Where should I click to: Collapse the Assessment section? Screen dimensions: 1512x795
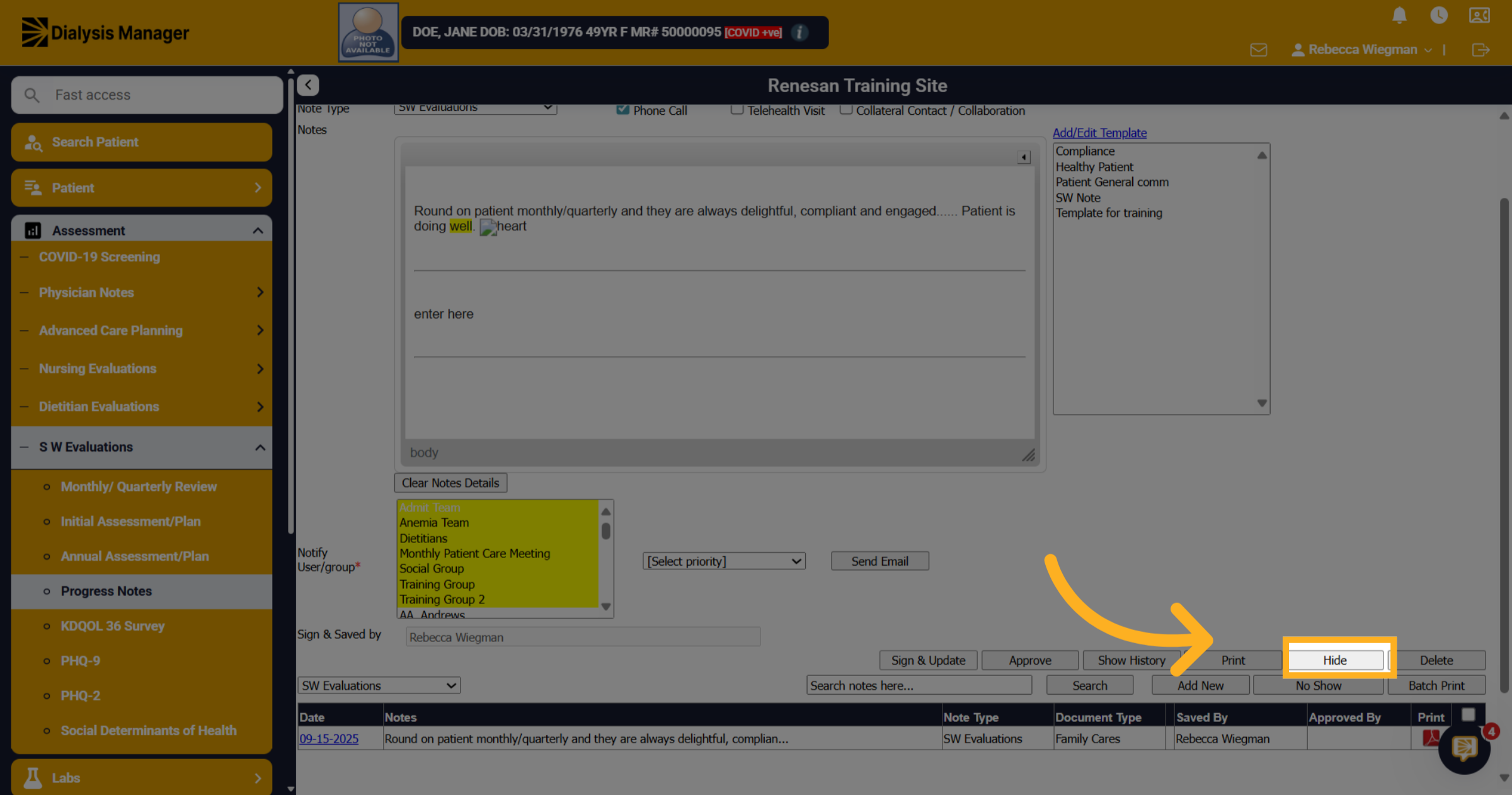coord(142,231)
